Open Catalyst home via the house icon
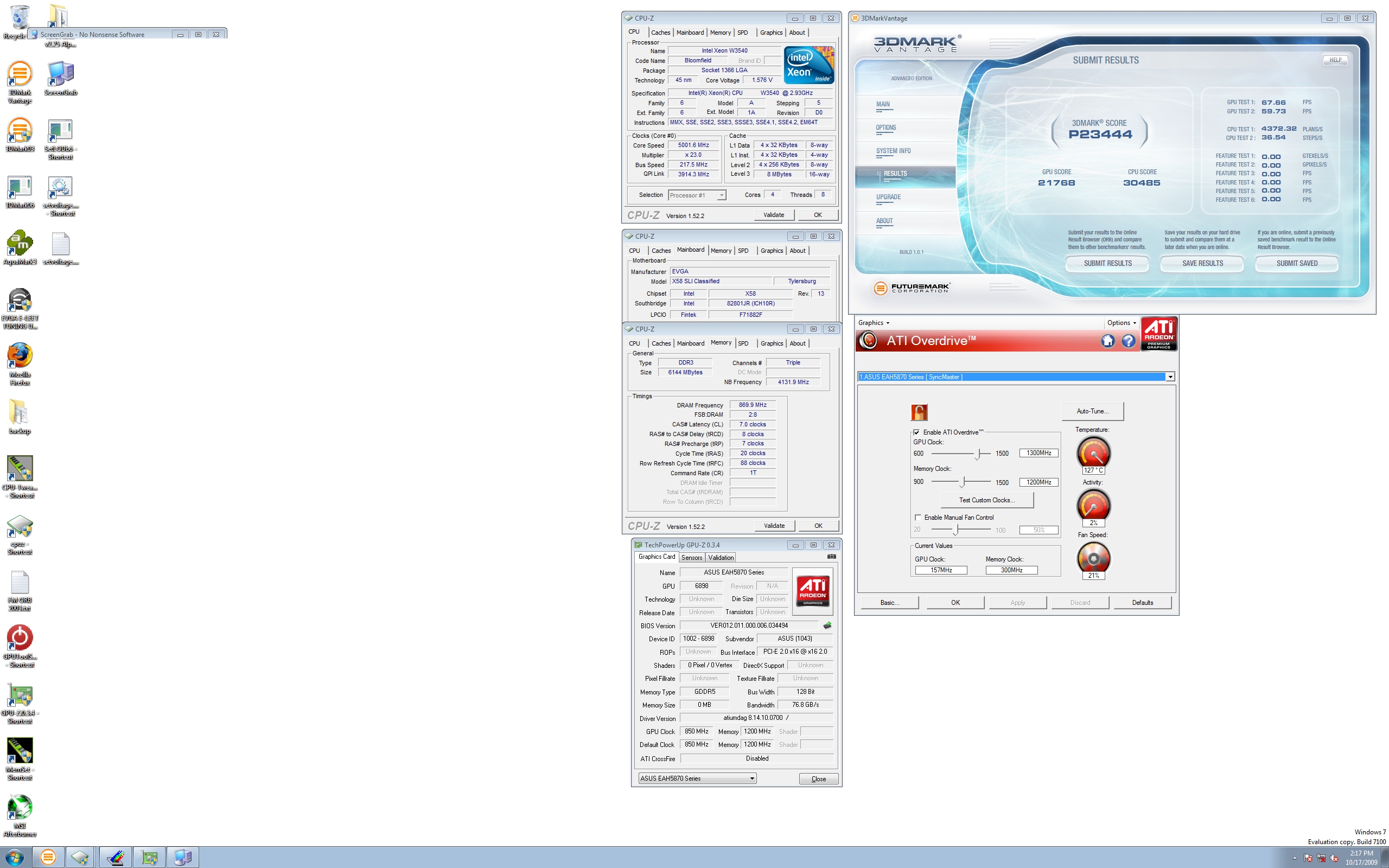The height and width of the screenshot is (868, 1389). tap(1108, 341)
